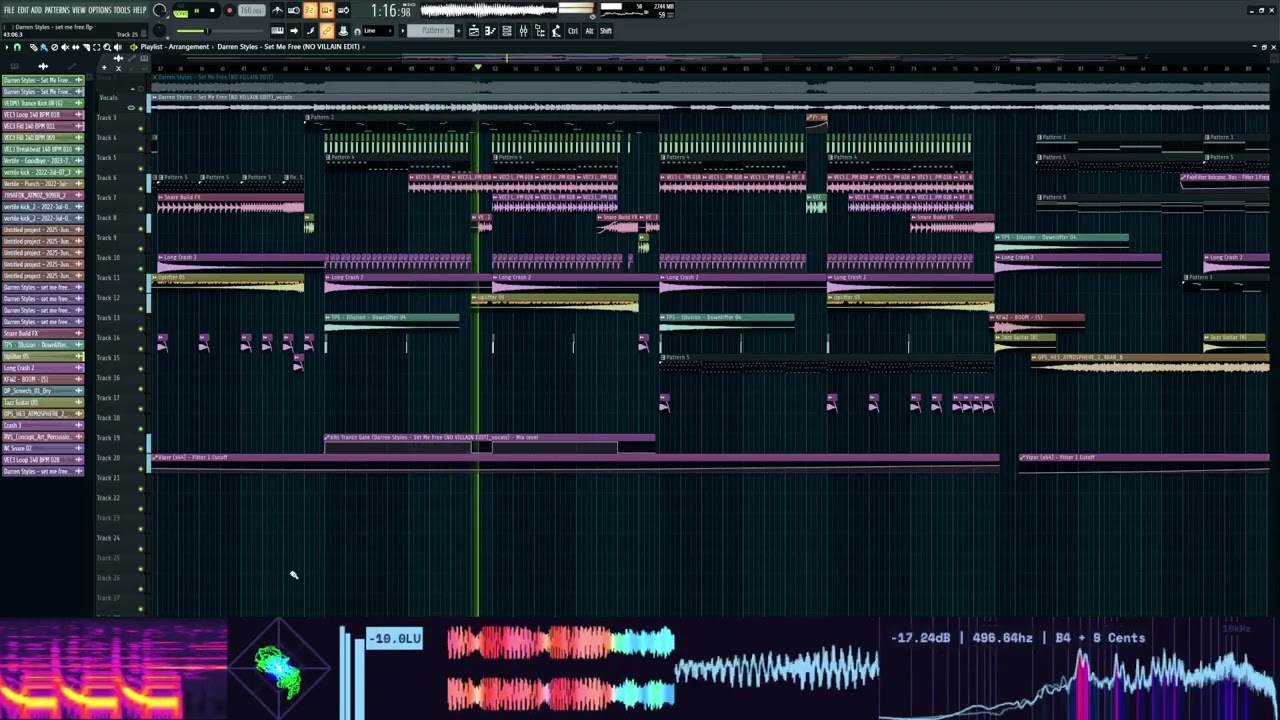The height and width of the screenshot is (720, 1280).
Task: Toggle pattern/song mode button
Action: click(x=181, y=11)
